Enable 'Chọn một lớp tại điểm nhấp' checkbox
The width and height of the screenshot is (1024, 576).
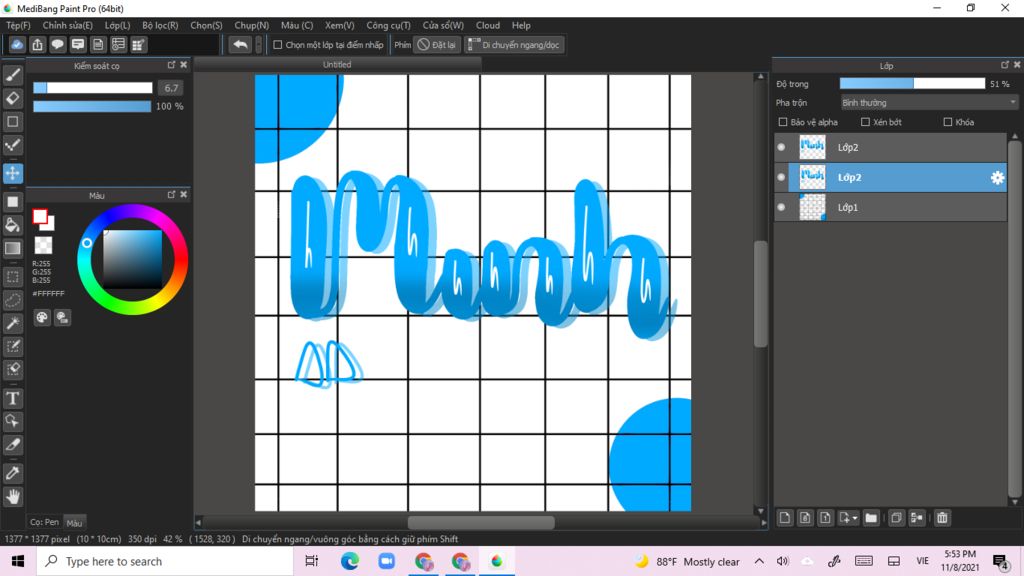(278, 45)
